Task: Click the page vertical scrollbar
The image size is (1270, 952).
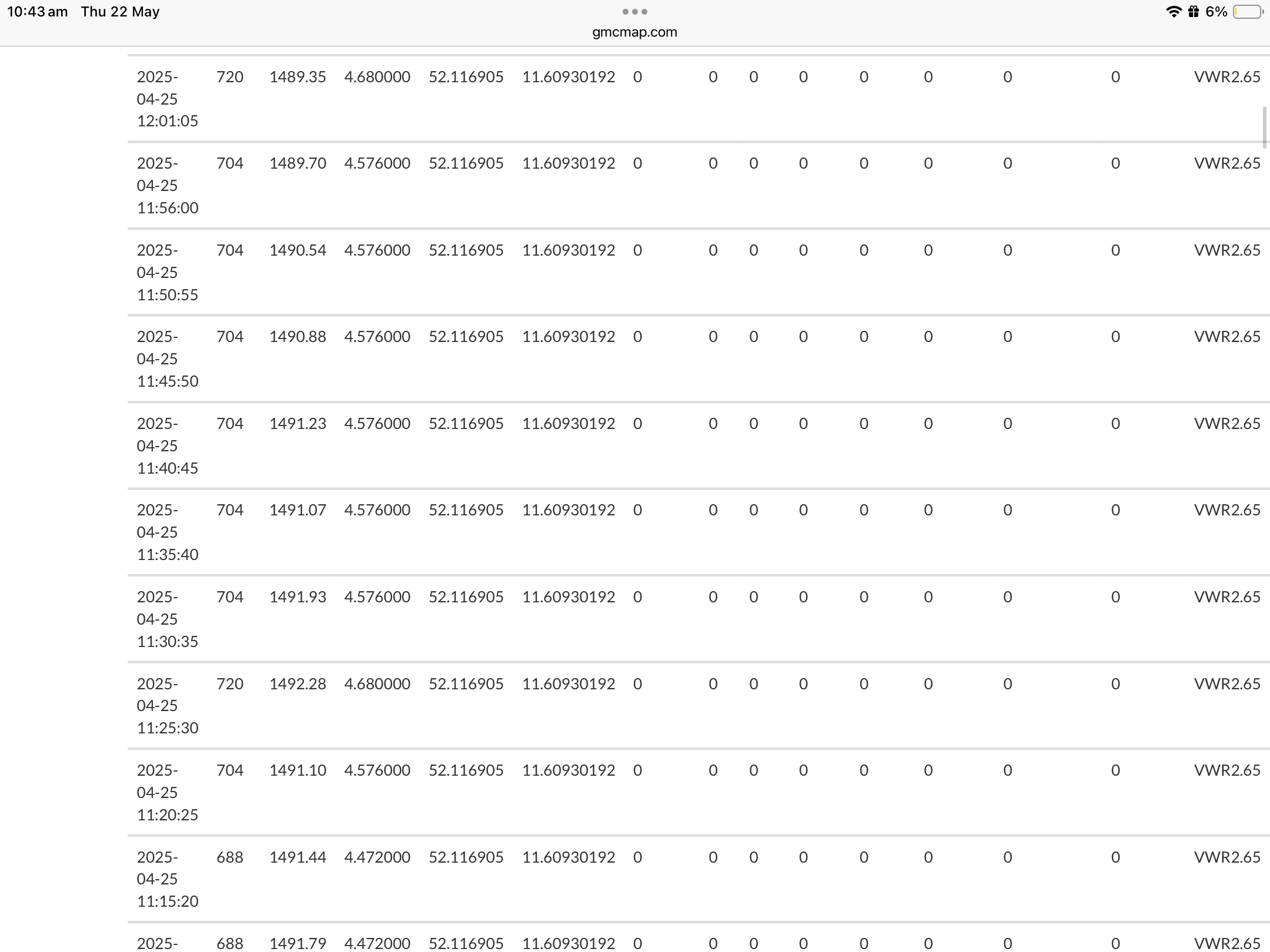Action: click(1264, 127)
